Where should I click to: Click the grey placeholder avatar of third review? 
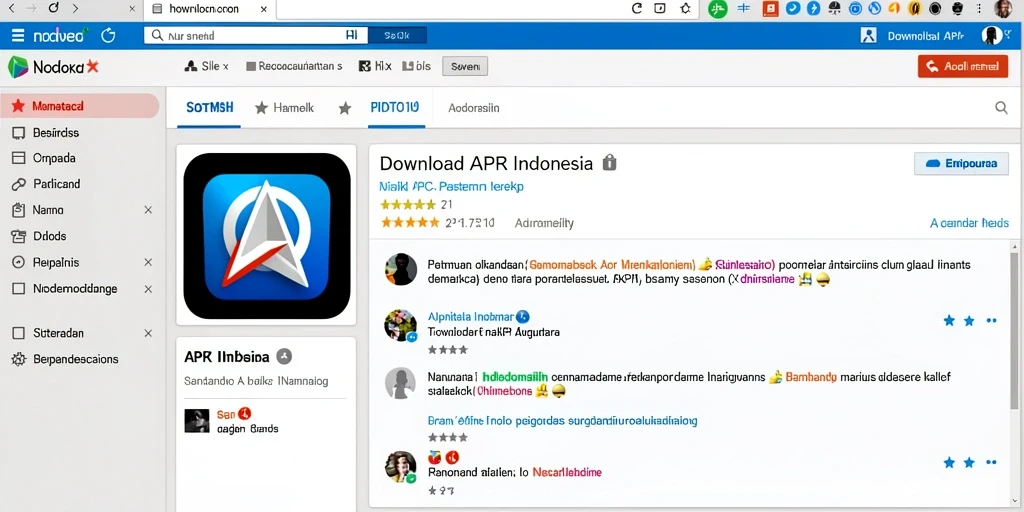pyautogui.click(x=400, y=383)
